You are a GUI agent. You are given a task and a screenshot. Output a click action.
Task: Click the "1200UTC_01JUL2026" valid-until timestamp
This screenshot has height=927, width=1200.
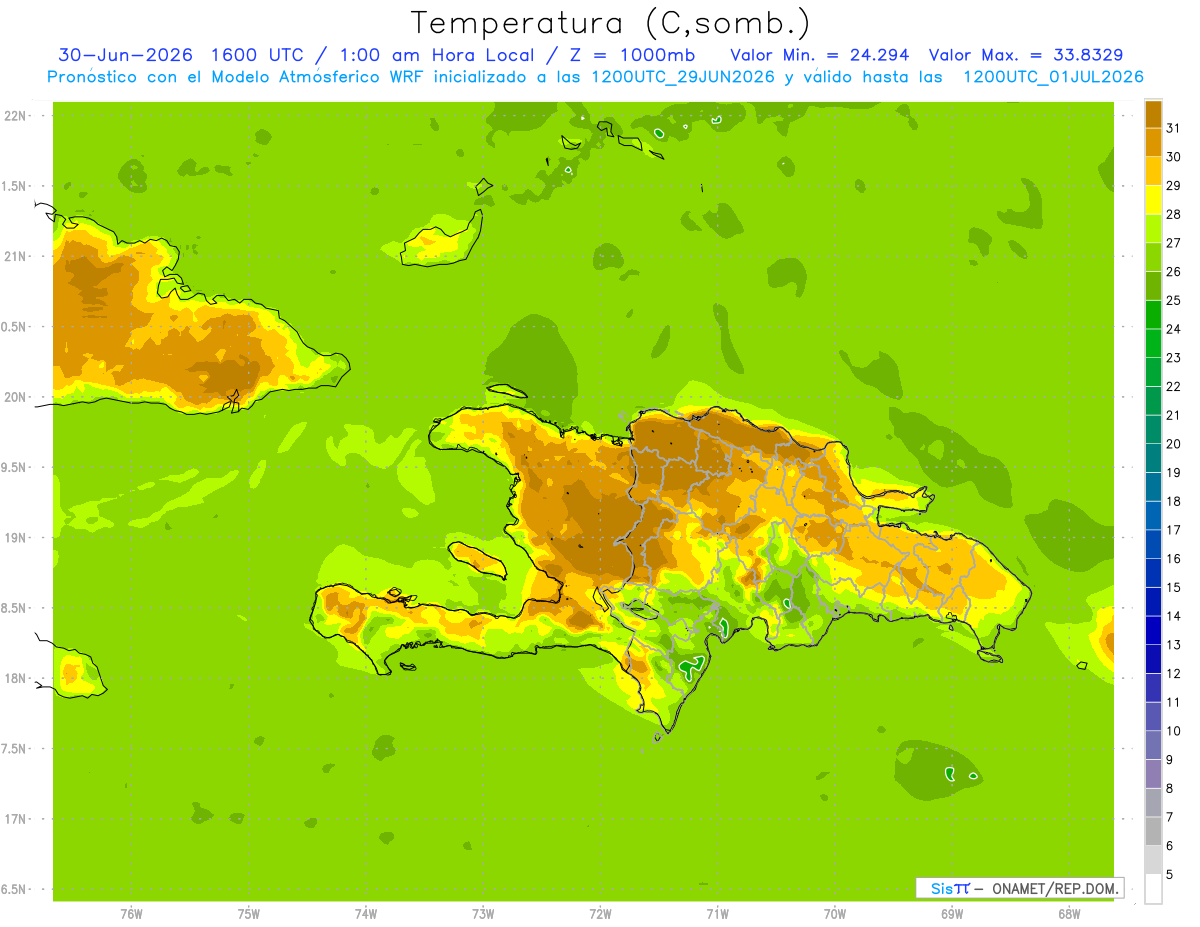(1053, 77)
